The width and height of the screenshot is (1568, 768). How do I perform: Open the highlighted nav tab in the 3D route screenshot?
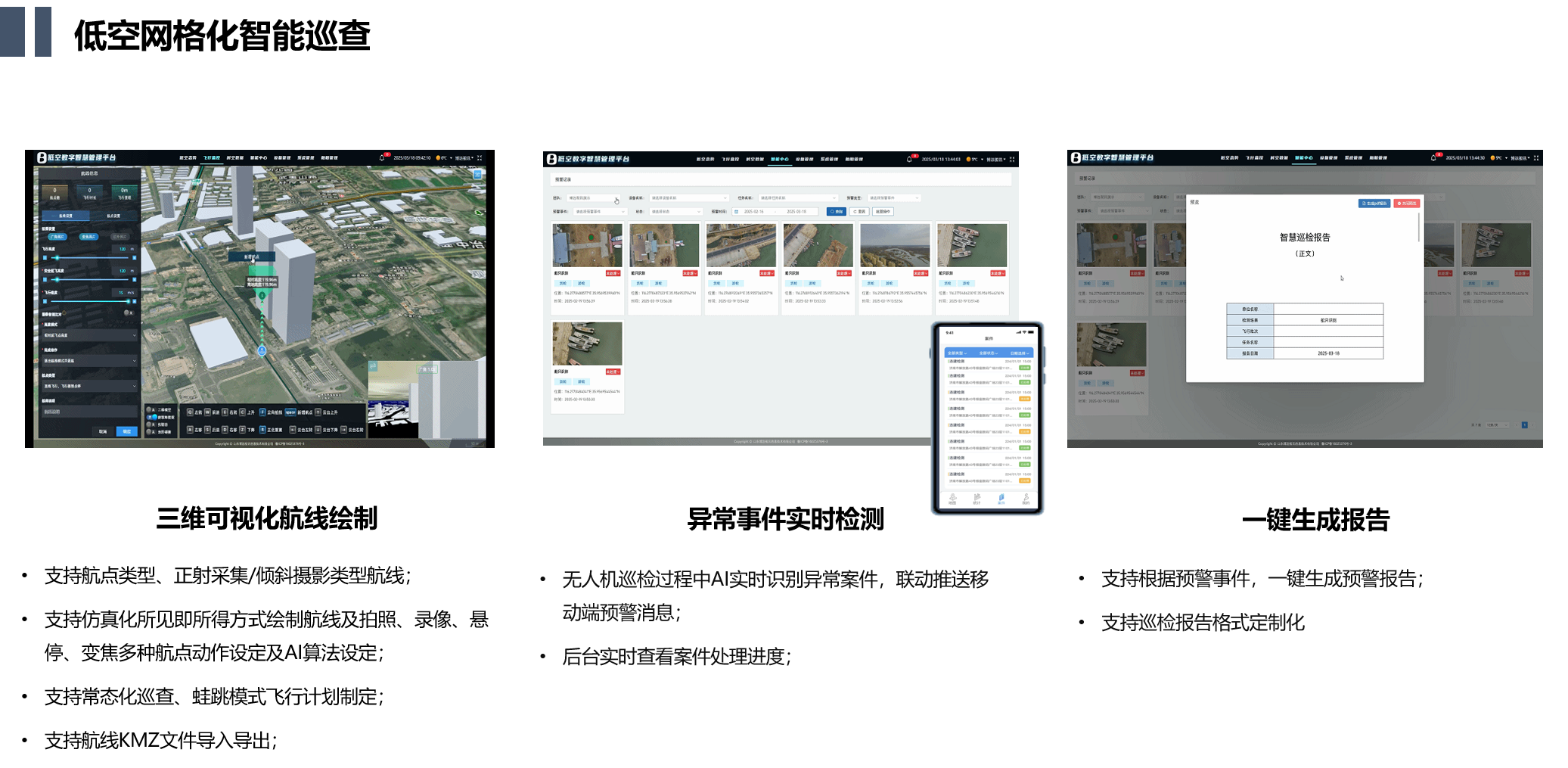[x=211, y=158]
